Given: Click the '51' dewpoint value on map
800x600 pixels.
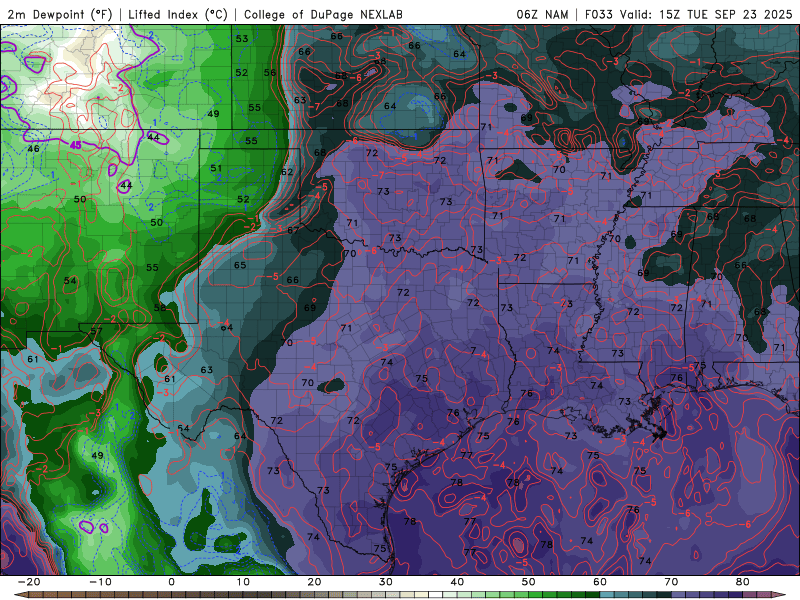Looking at the screenshot, I should point(216,168).
